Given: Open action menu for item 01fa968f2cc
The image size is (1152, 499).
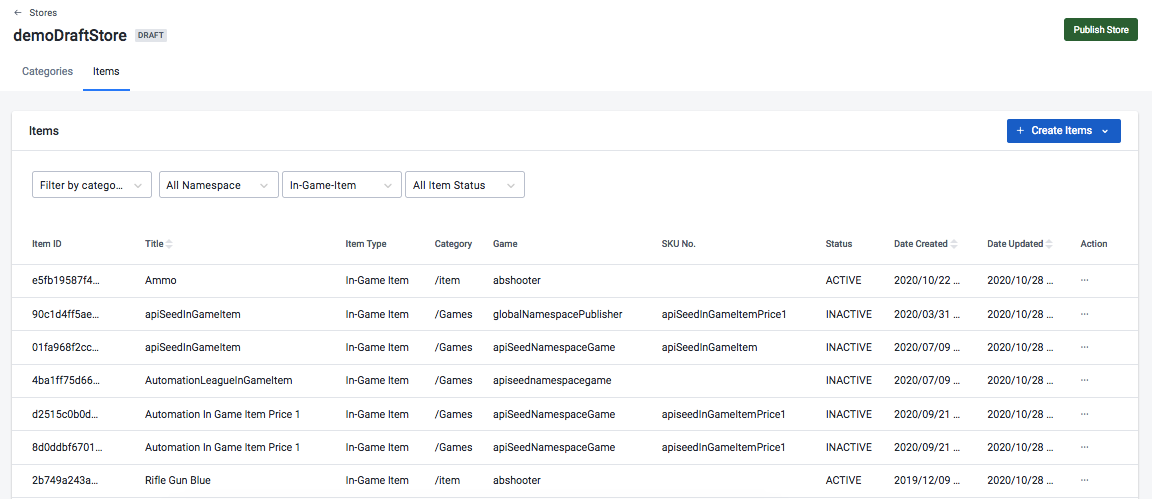Looking at the screenshot, I should click(1084, 347).
